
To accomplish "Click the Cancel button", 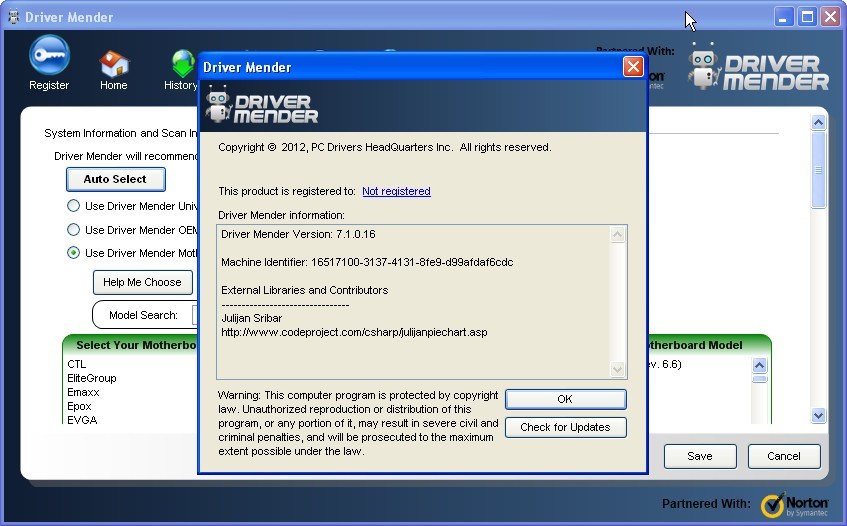I will pos(784,456).
